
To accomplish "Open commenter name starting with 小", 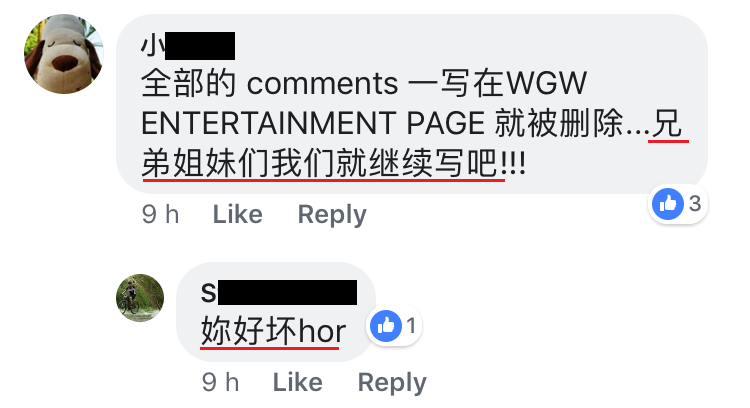I will pos(188,46).
